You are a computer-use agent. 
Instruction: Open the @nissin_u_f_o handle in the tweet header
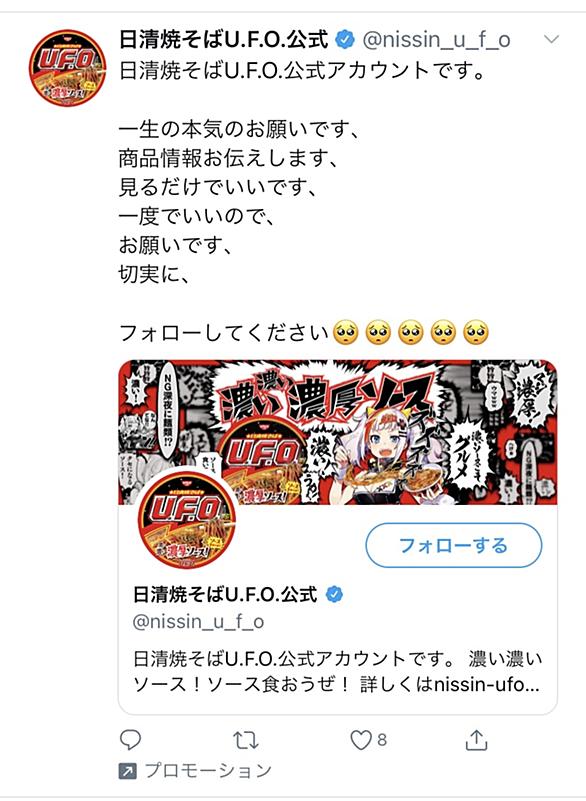click(x=436, y=40)
